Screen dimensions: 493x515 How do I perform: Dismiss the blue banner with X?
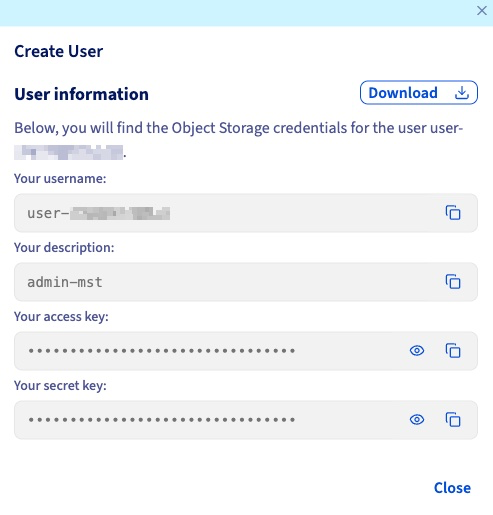482,11
